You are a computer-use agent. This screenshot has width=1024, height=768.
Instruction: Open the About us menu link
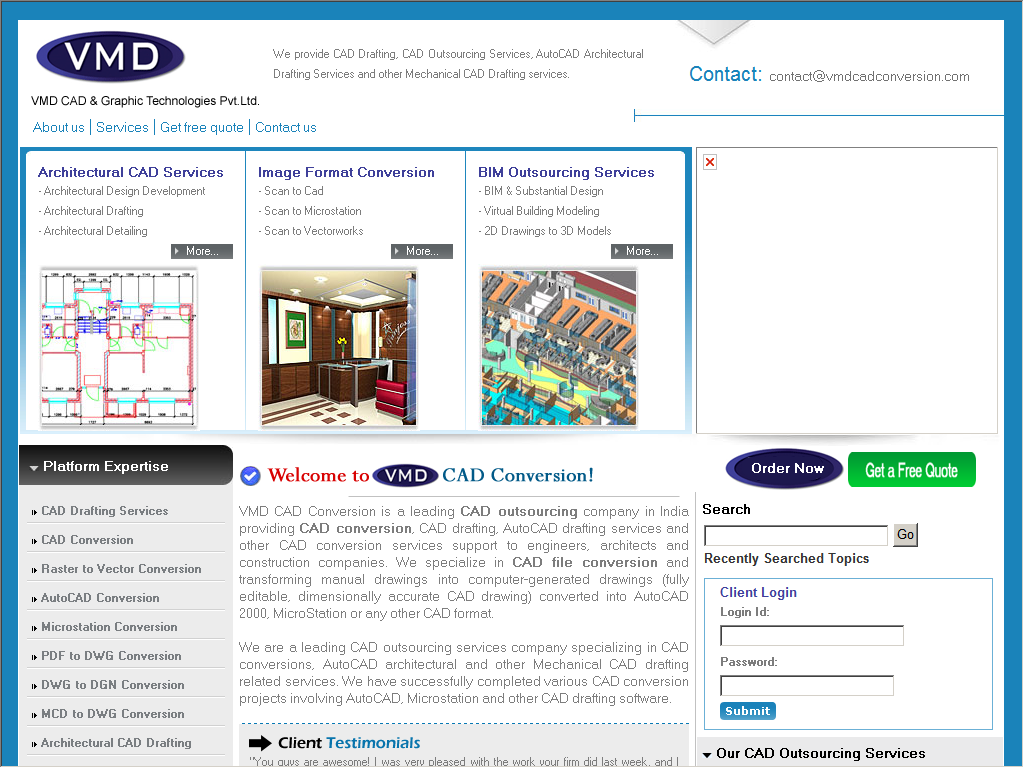coord(59,127)
